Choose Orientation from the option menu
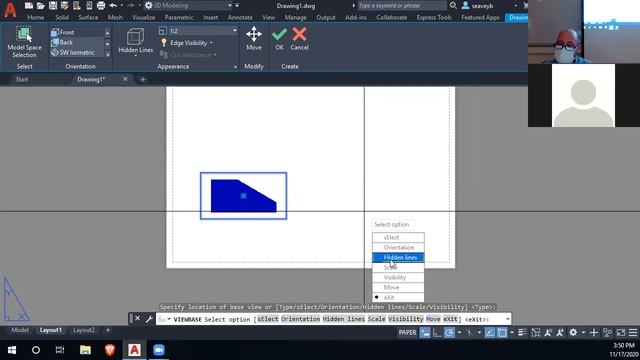The image size is (640, 360). [x=398, y=247]
